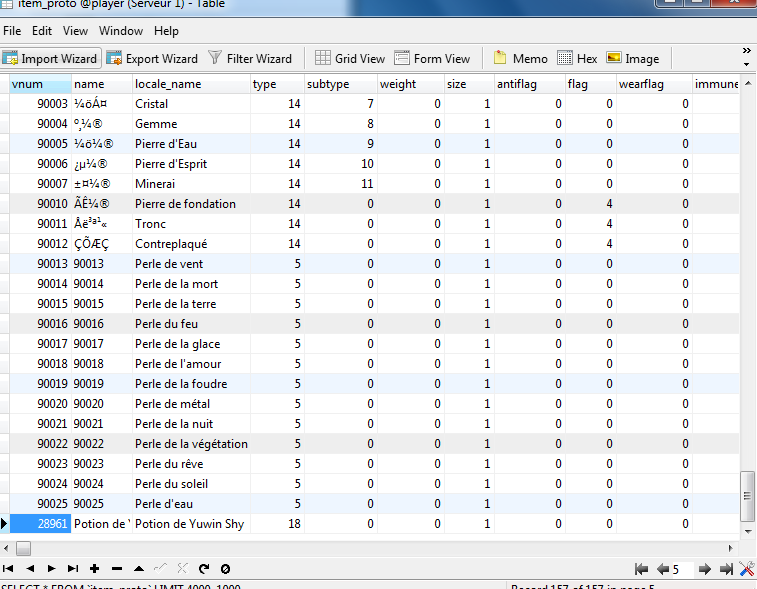757x589 pixels.
Task: Jump to the first page
Action: (641, 569)
